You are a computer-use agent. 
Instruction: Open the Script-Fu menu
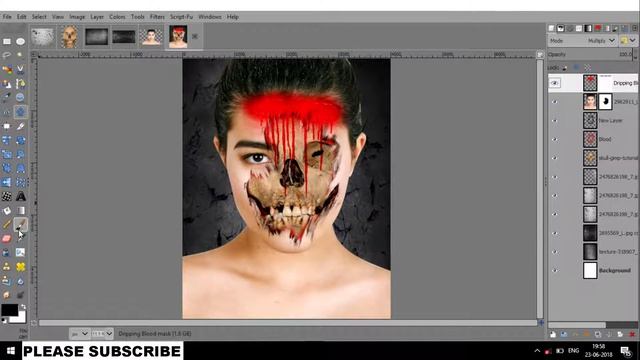click(181, 17)
